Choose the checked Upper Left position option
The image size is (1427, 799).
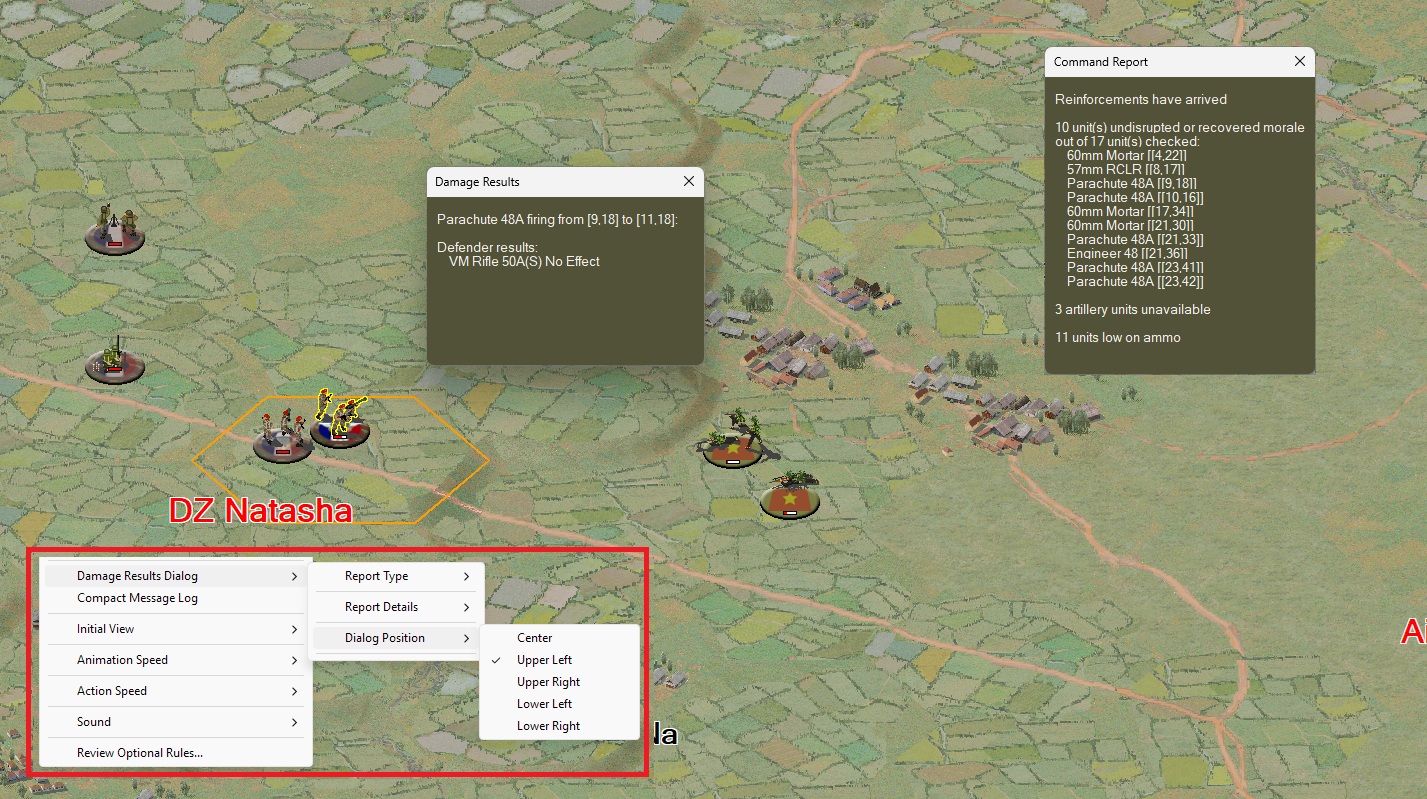coord(559,660)
